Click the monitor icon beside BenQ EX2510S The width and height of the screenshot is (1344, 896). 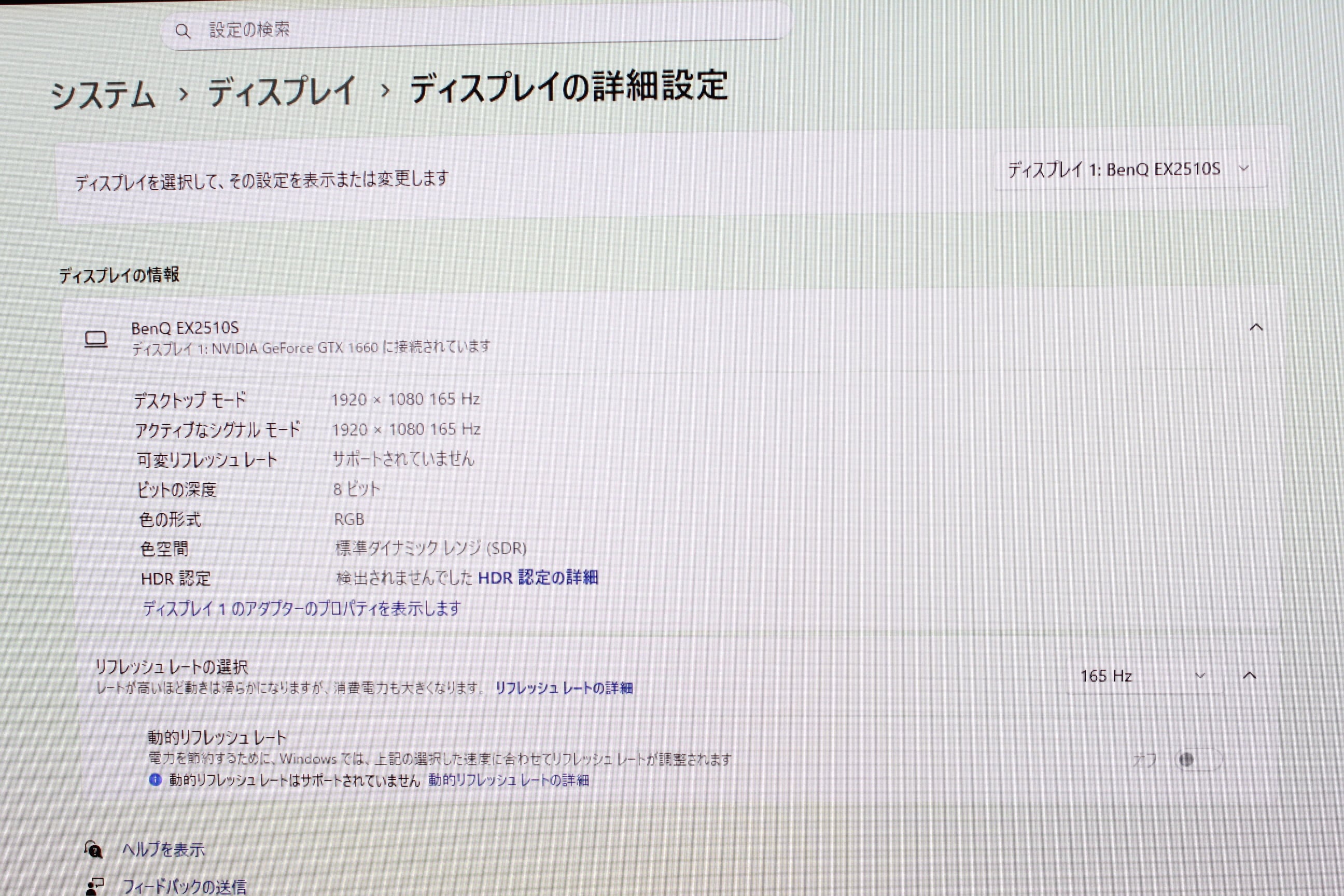click(96, 339)
